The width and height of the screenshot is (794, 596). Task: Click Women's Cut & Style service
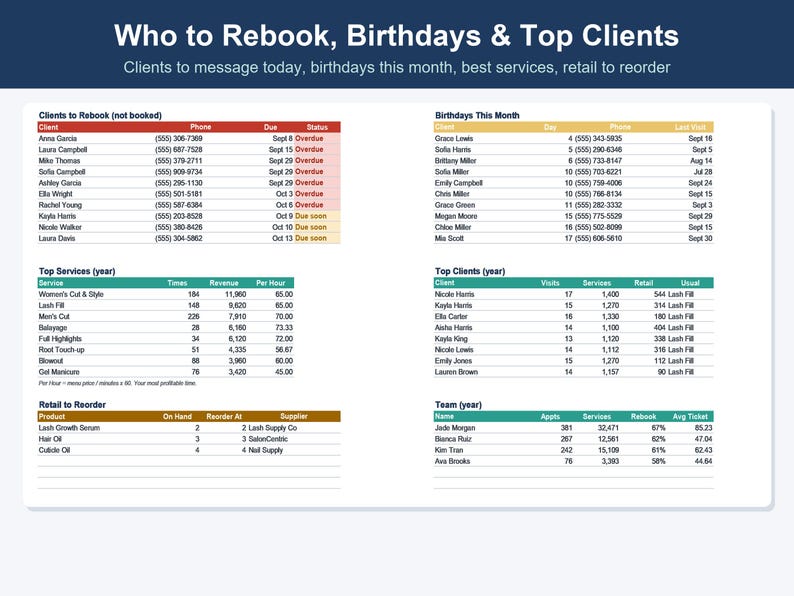[71, 294]
